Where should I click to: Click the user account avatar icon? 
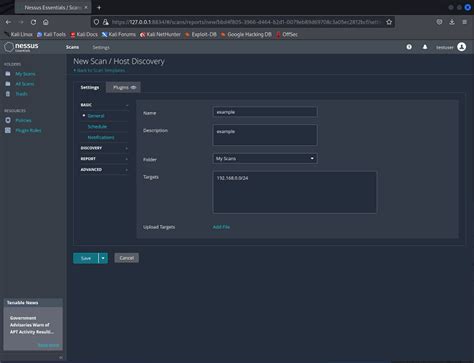pos(462,47)
